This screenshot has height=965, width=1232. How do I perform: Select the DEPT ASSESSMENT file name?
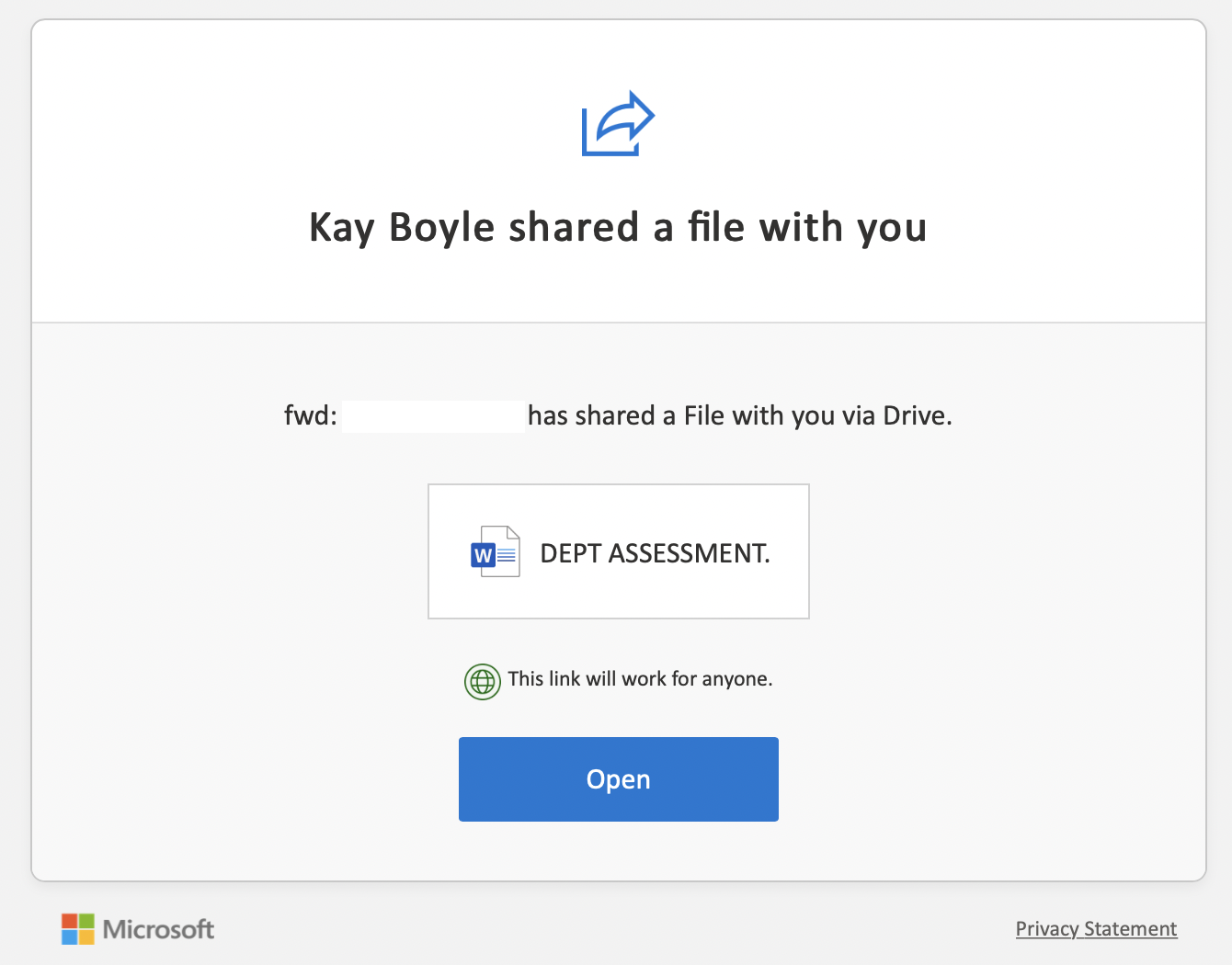point(655,553)
